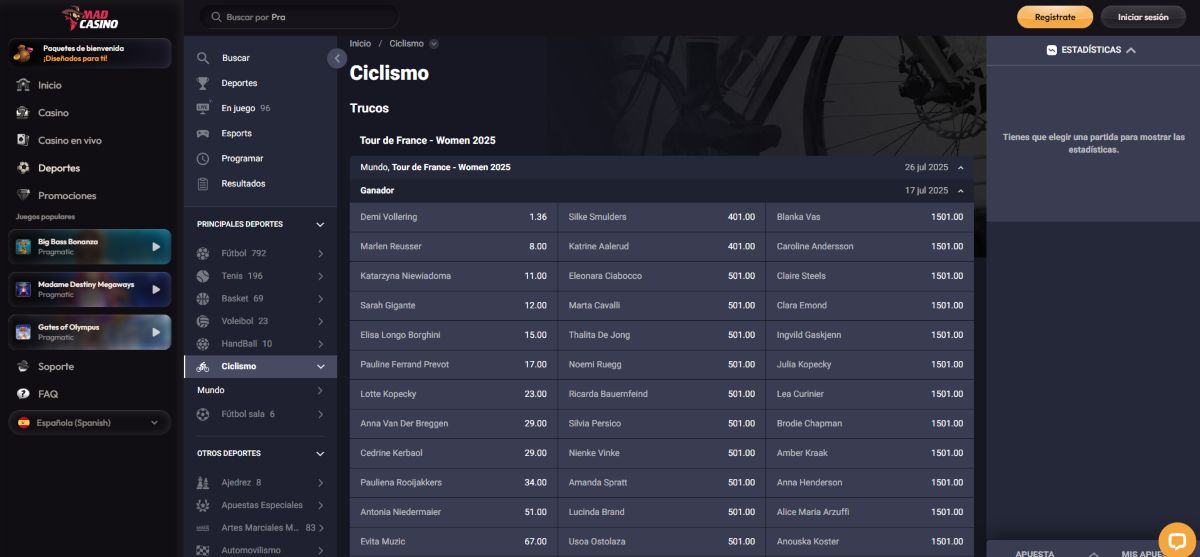Open Casino en vivo from sidebar

coord(69,141)
